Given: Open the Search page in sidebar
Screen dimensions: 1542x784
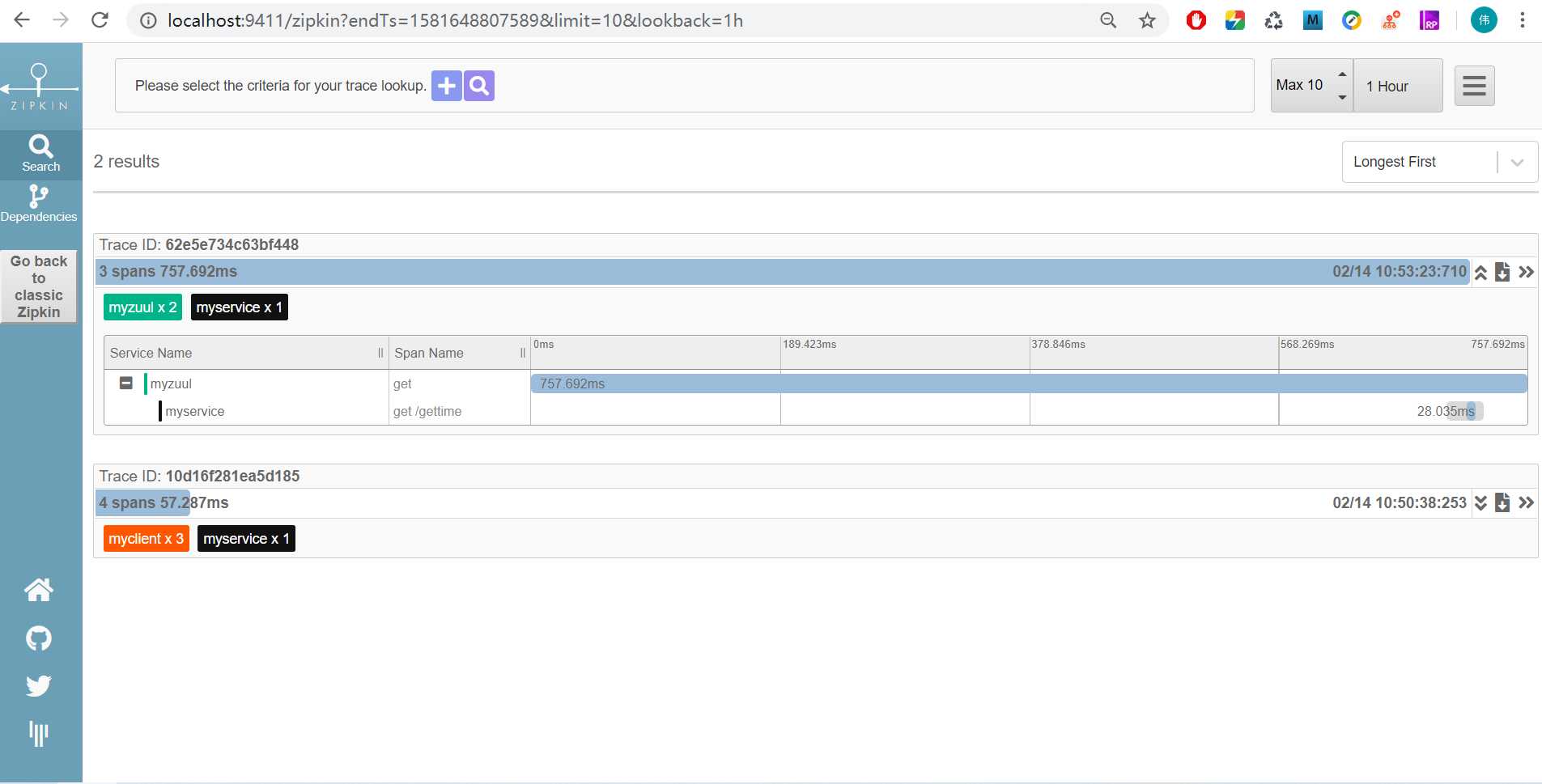Looking at the screenshot, I should 40,154.
